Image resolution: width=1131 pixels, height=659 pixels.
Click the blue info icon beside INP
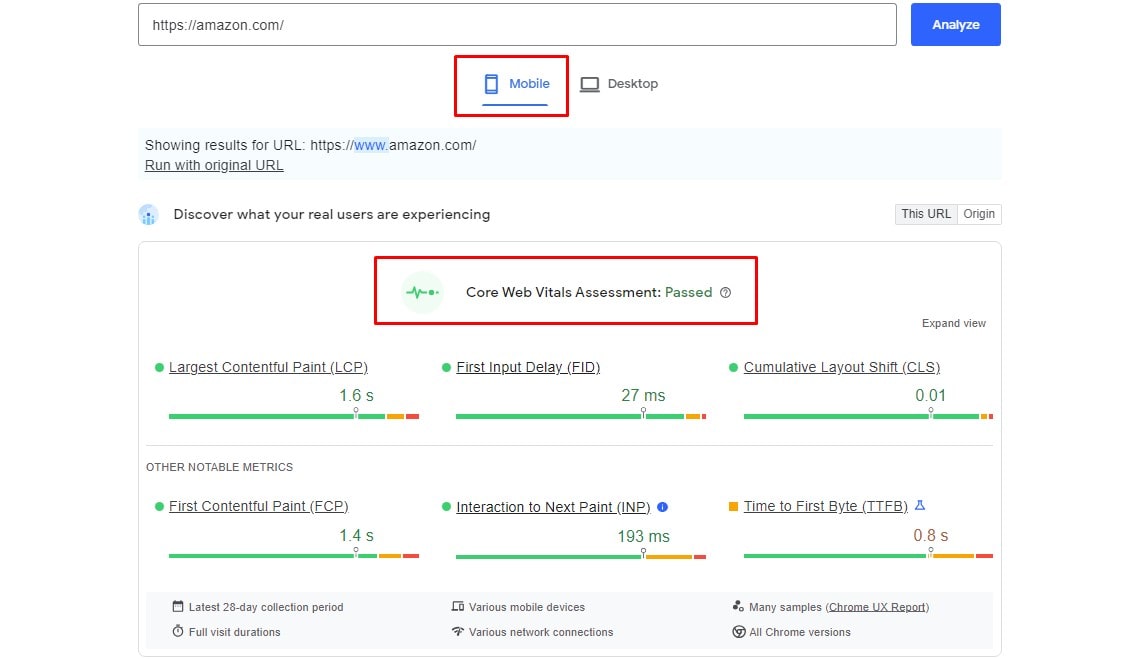tap(663, 507)
